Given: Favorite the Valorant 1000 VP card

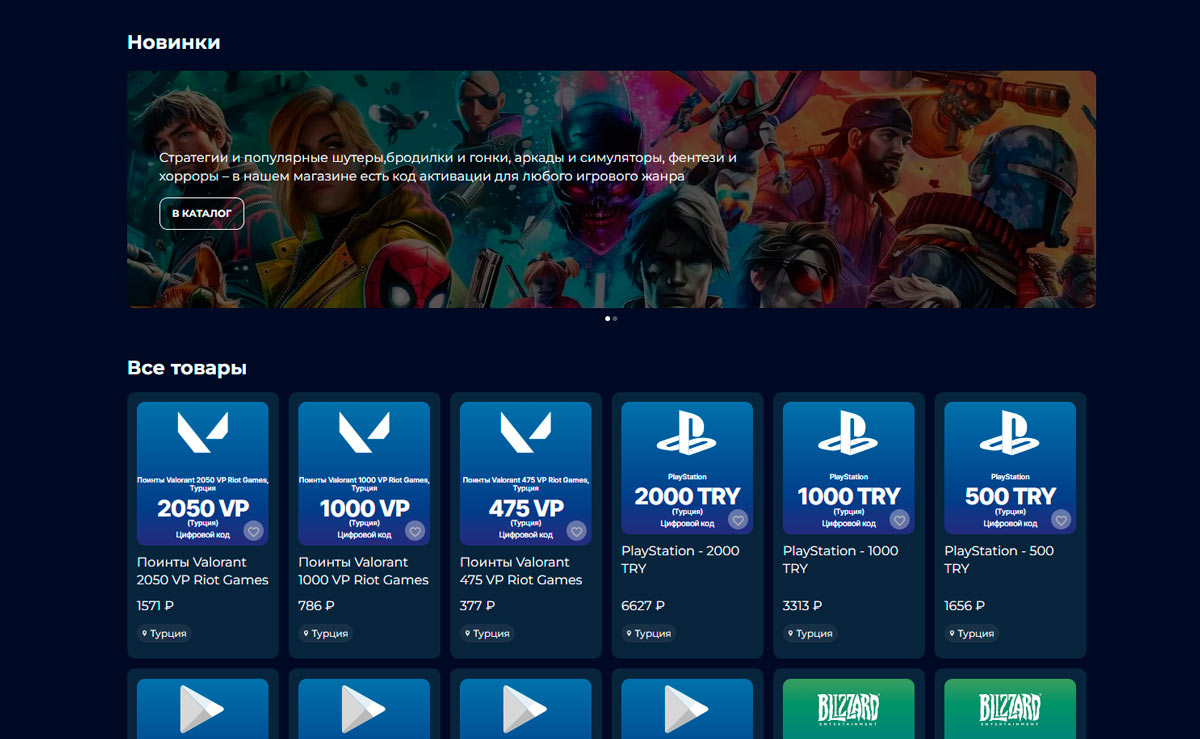Looking at the screenshot, I should click(415, 531).
